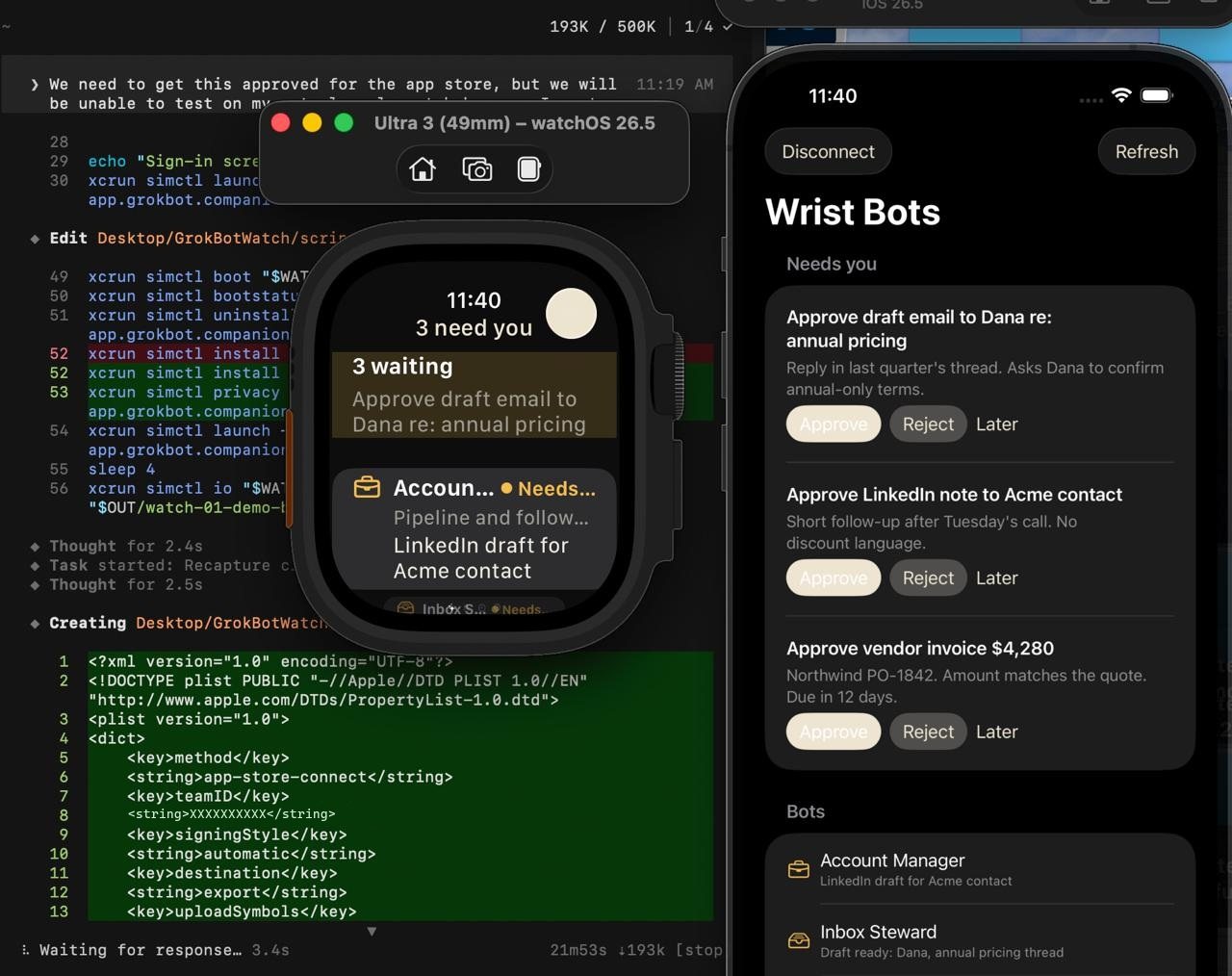Click the "11:40" clock in the iPhone status bar

click(833, 95)
